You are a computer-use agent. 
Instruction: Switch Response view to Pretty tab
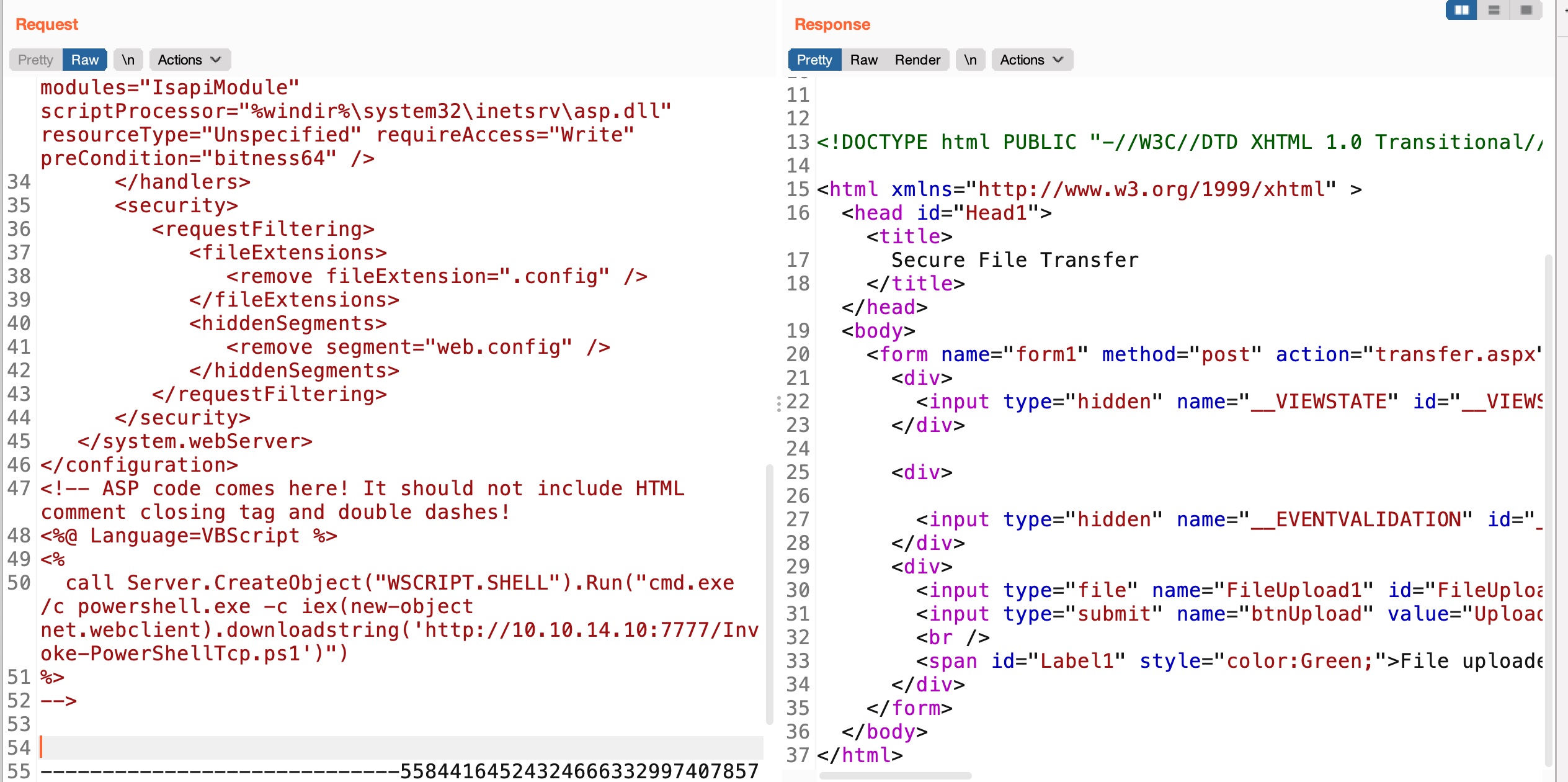[x=814, y=60]
